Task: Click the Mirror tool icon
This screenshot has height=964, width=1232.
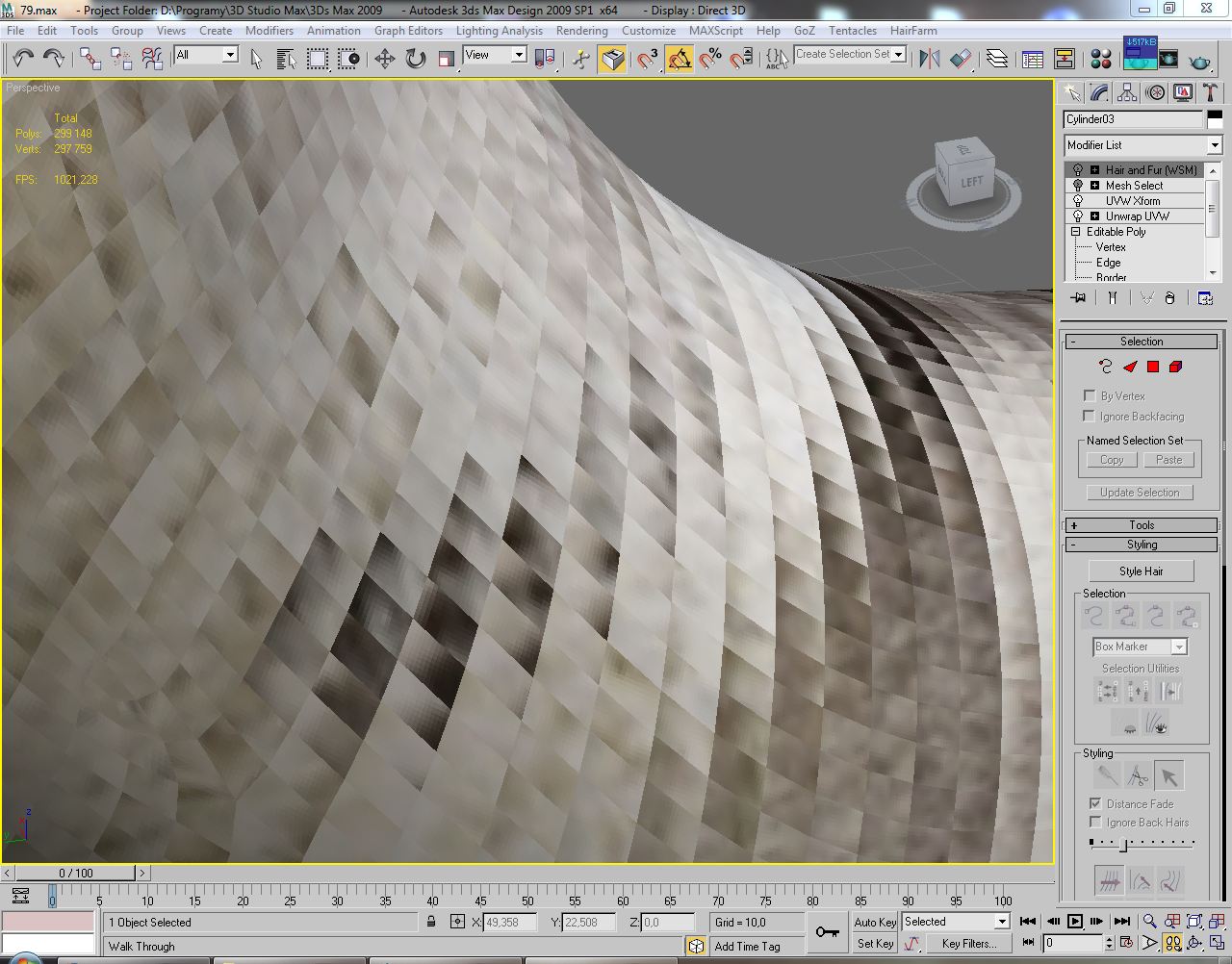Action: [x=929, y=59]
